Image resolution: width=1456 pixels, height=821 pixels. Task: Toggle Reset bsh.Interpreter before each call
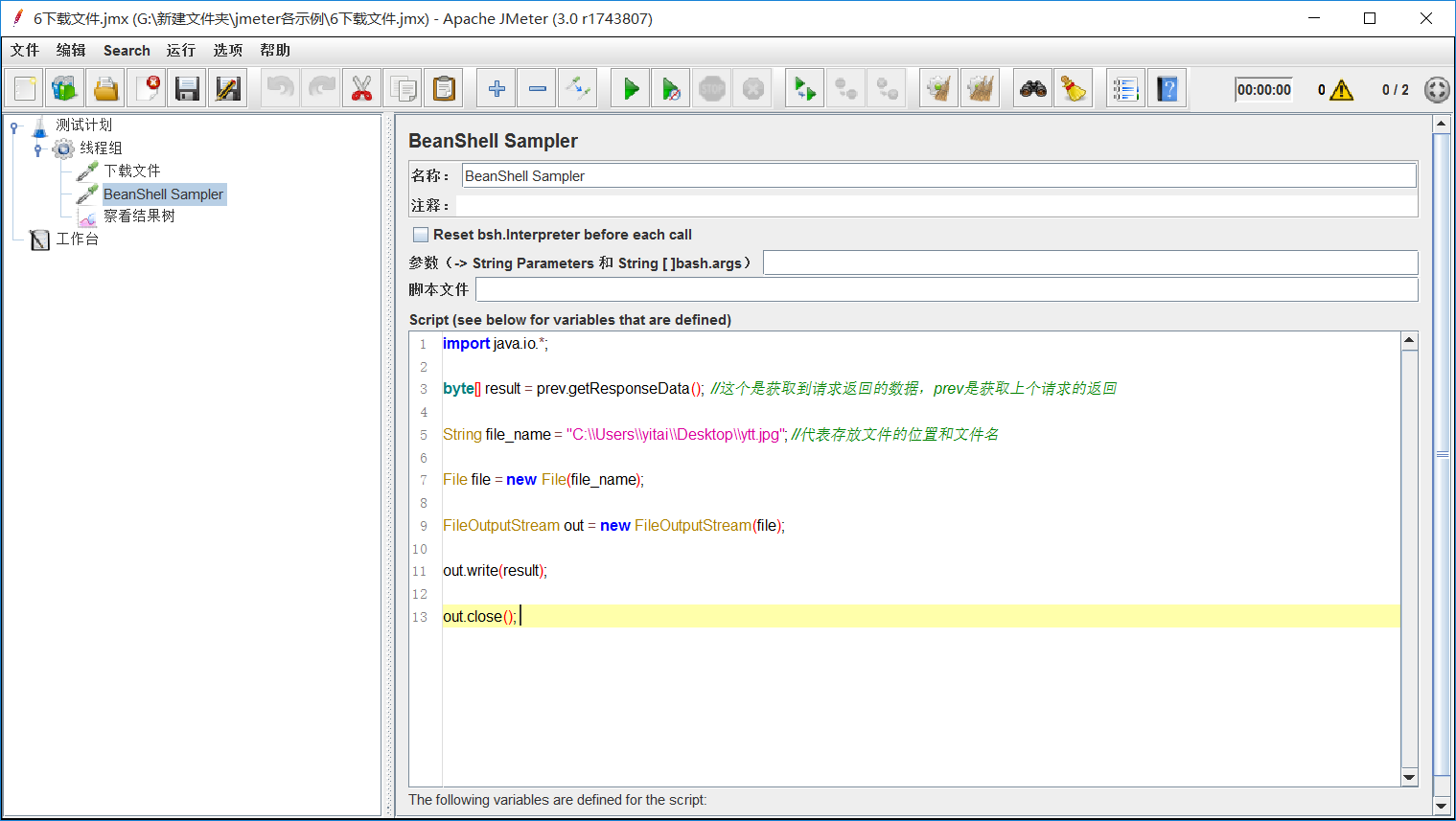coord(421,234)
